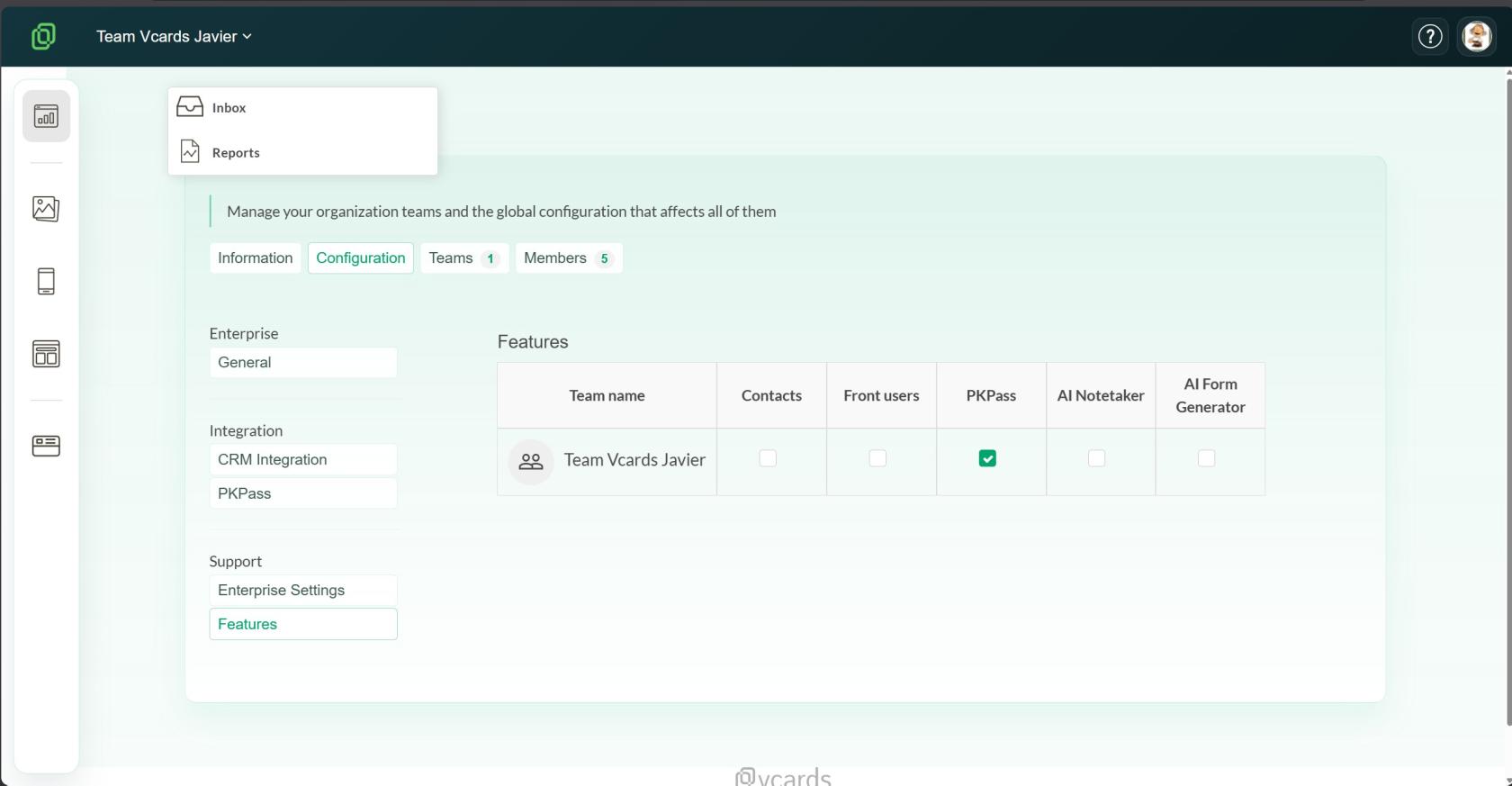
Task: Click the green vcards logo icon
Action: [x=43, y=36]
